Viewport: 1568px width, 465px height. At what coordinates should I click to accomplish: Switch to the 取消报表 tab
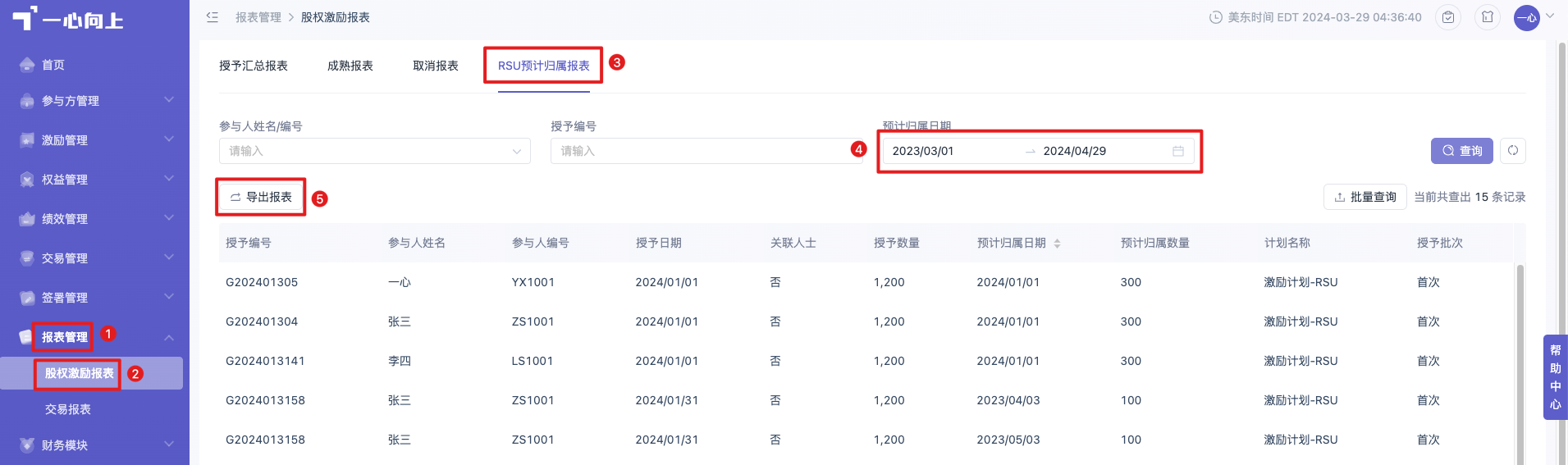pos(436,66)
